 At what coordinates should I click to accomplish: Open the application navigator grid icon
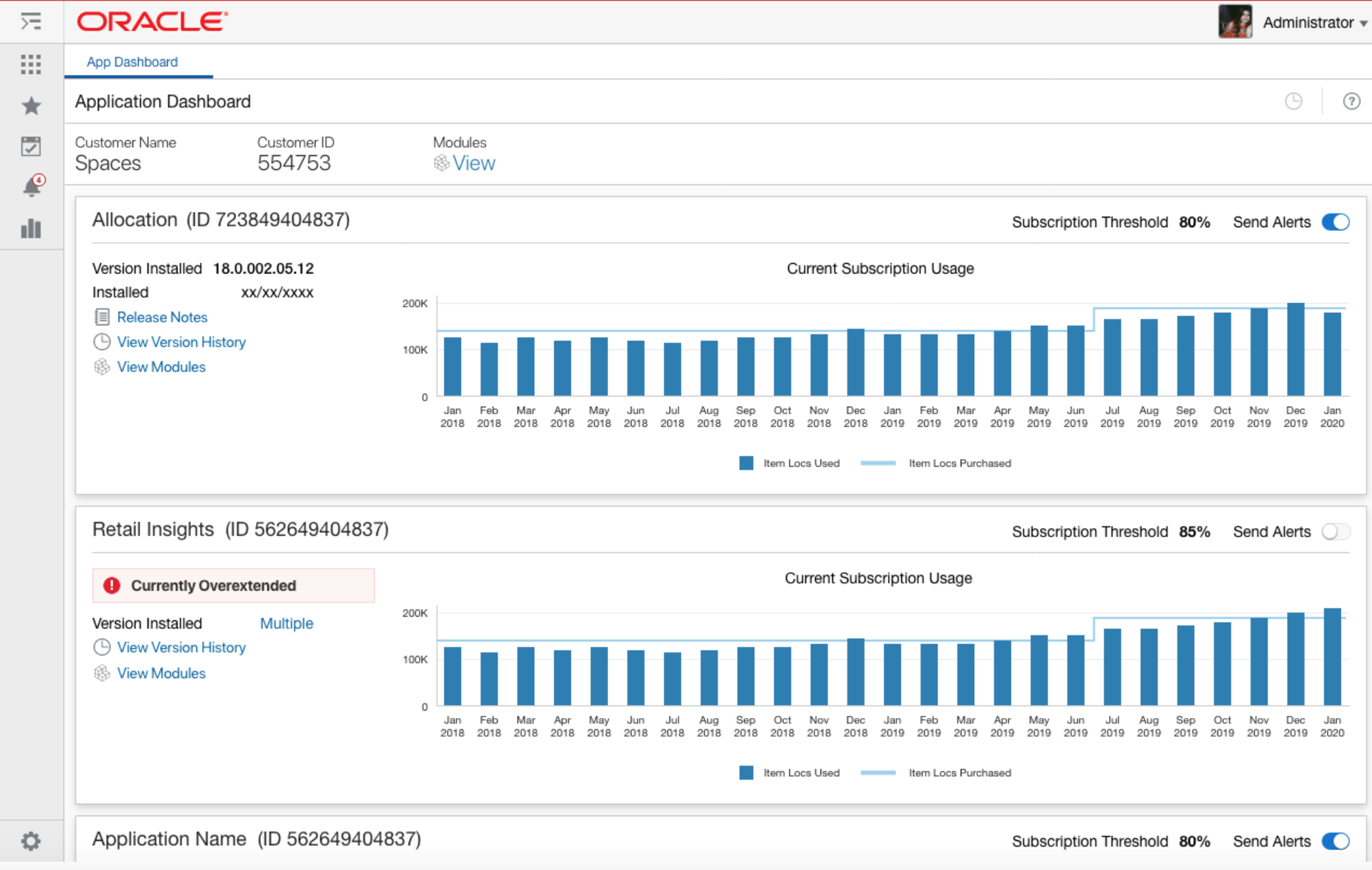(31, 64)
